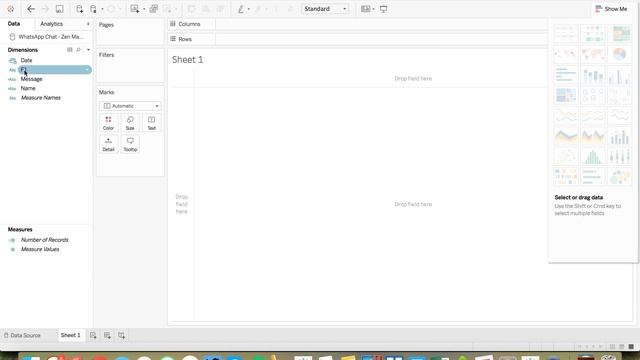Open the New Worksheet icon dropdown arrow
The image size is (640, 360).
tap(144, 9)
